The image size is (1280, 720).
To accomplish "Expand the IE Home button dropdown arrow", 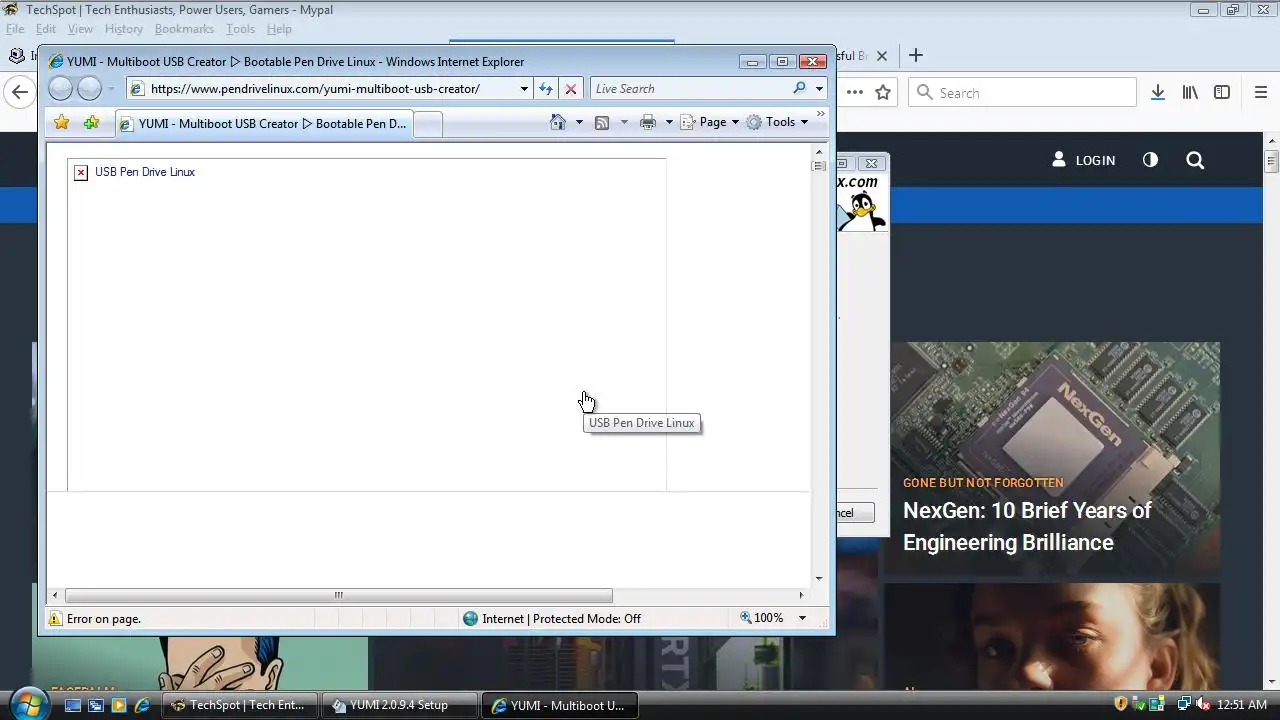I will pyautogui.click(x=578, y=122).
